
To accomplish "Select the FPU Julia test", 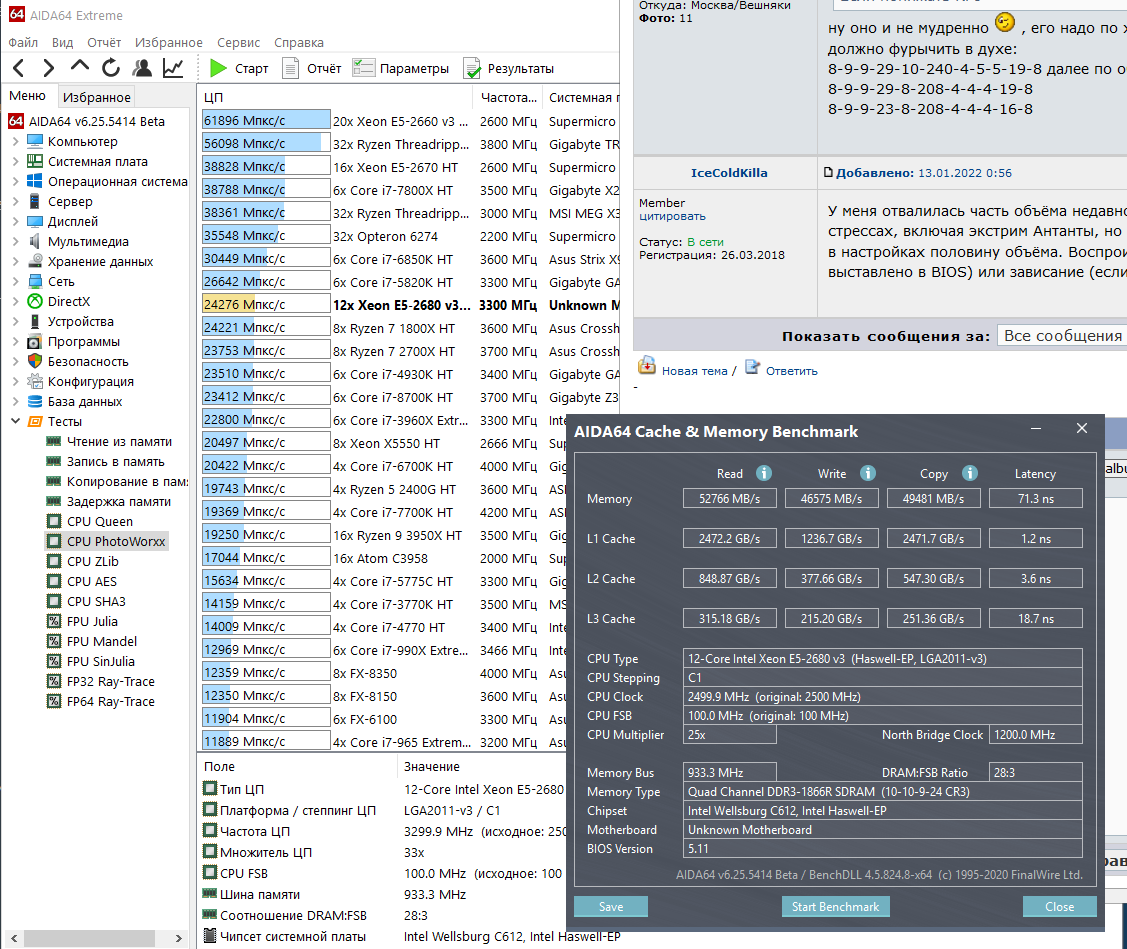I will pos(92,622).
